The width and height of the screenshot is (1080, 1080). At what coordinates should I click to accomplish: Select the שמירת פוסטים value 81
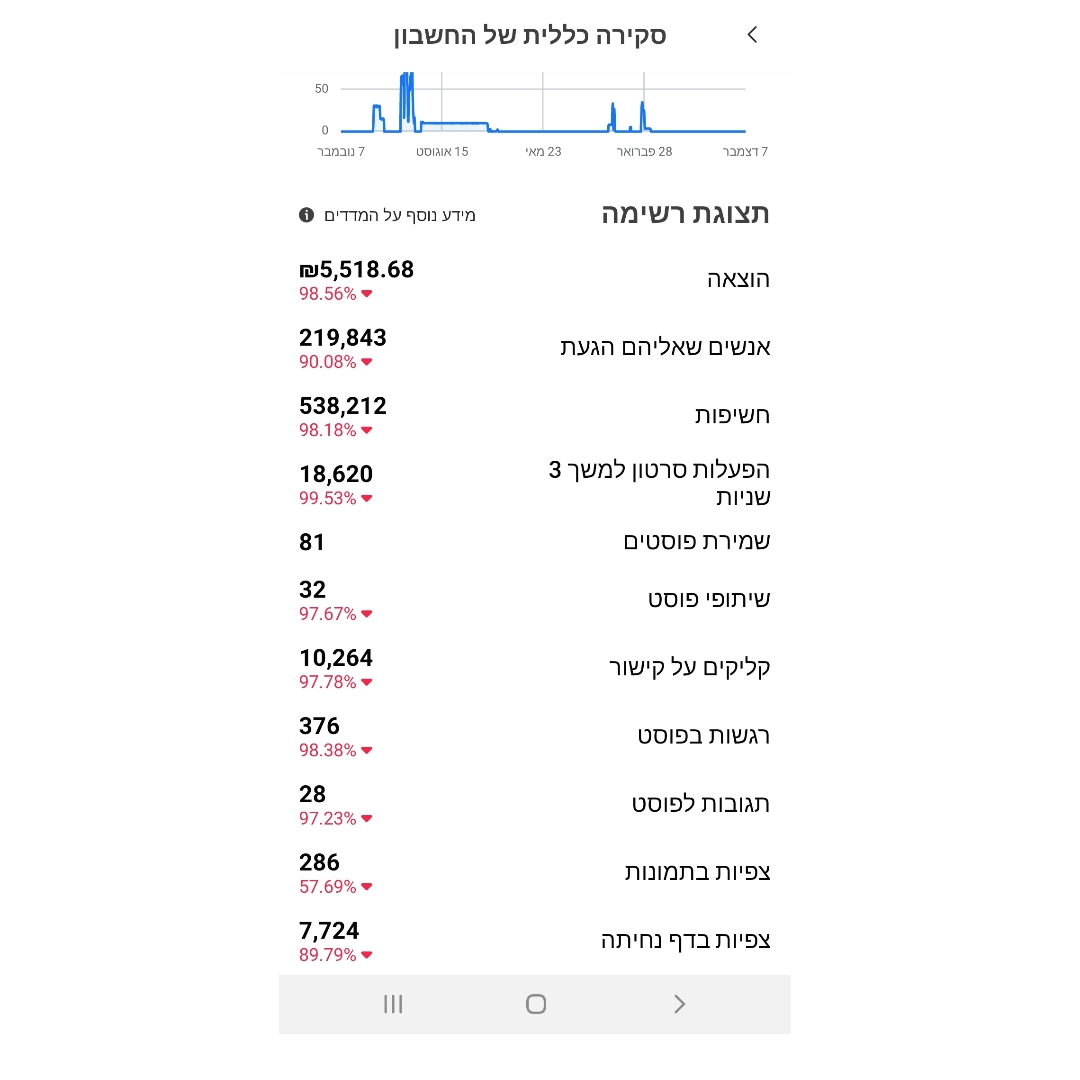(311, 543)
